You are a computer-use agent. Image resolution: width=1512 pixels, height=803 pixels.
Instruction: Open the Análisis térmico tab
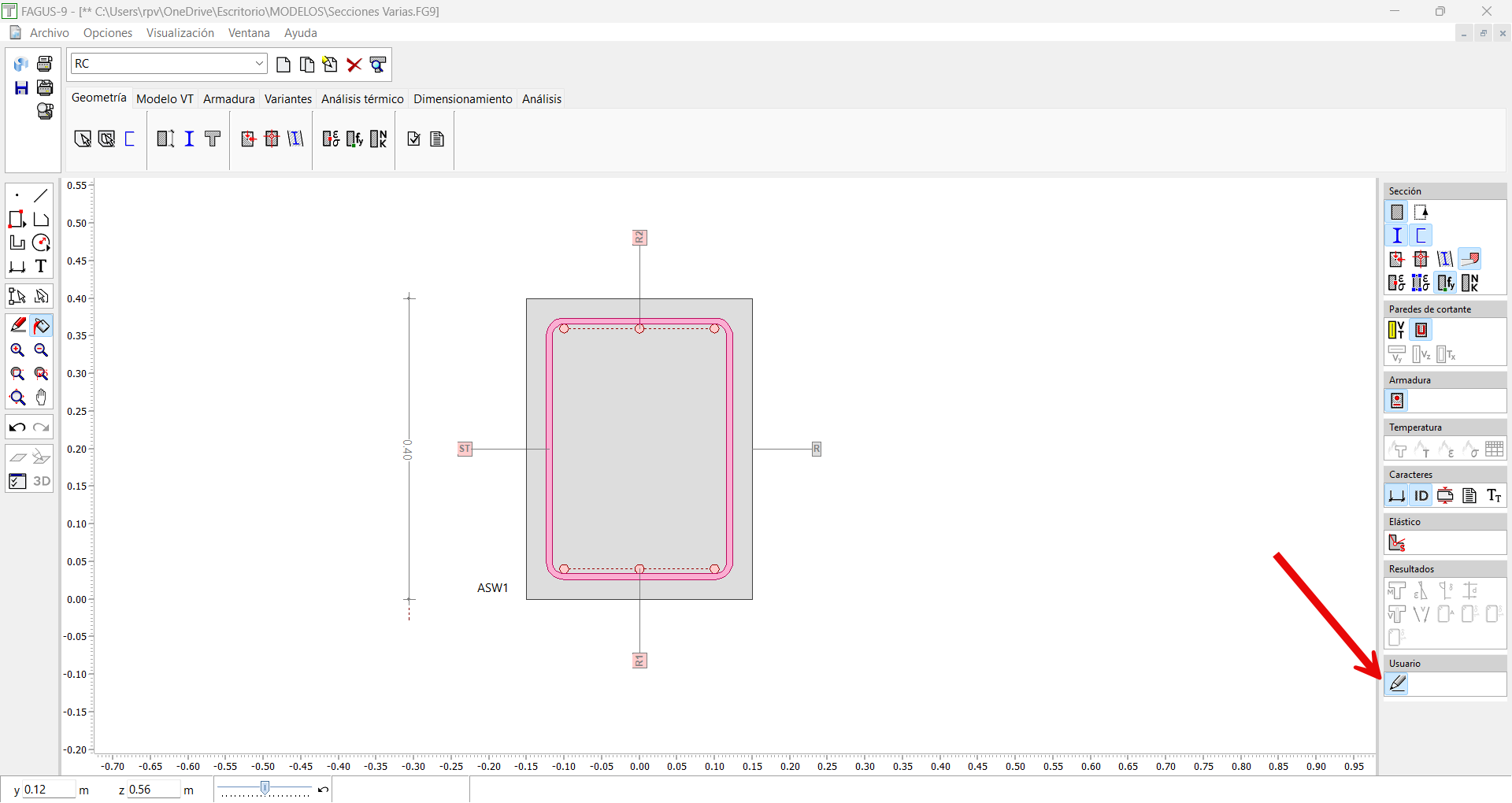(x=362, y=99)
